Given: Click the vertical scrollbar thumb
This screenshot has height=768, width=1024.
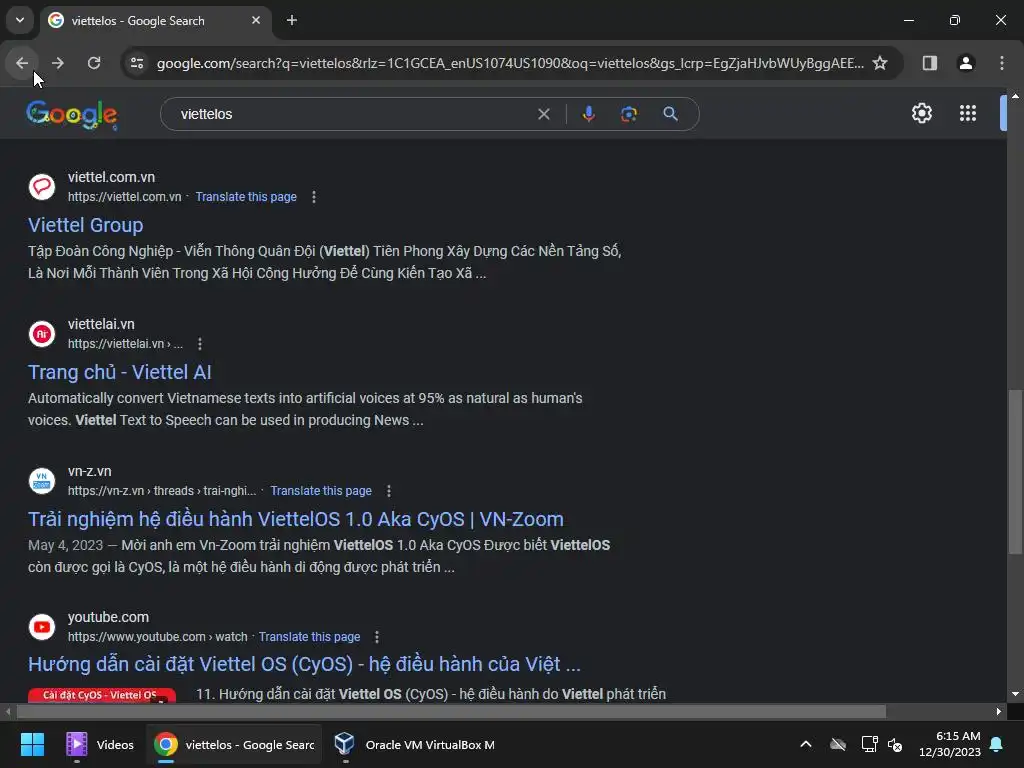Looking at the screenshot, I should [1016, 472].
